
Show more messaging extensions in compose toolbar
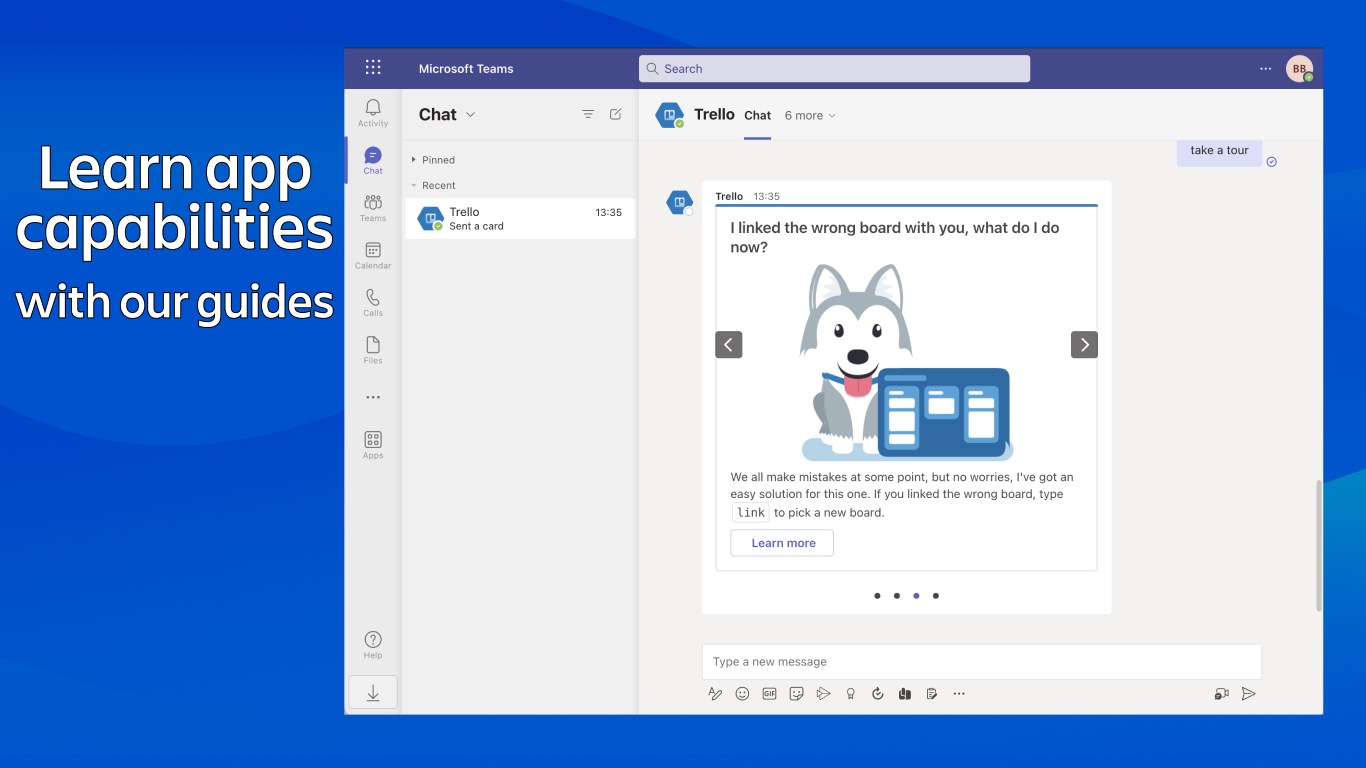(x=959, y=693)
